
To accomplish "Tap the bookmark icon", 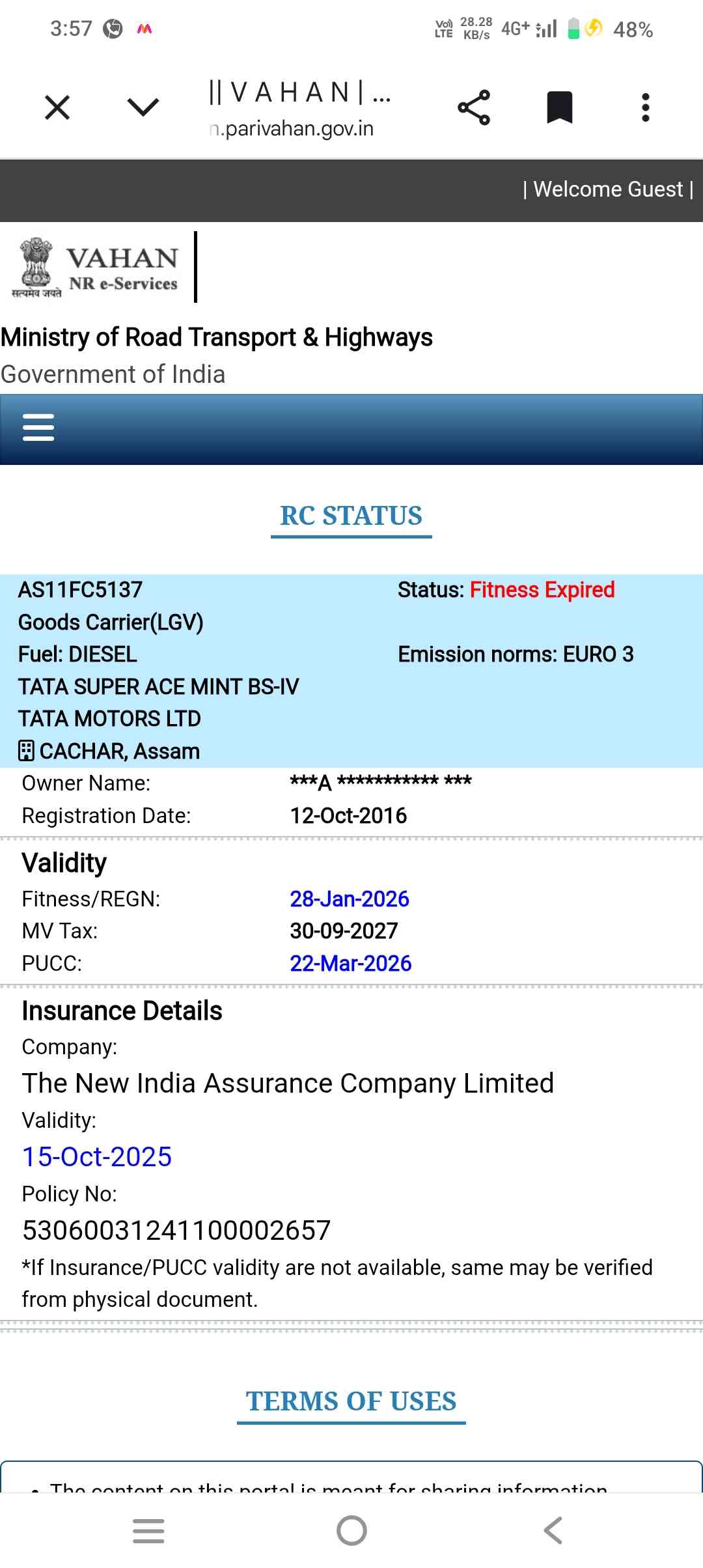I will pyautogui.click(x=559, y=107).
